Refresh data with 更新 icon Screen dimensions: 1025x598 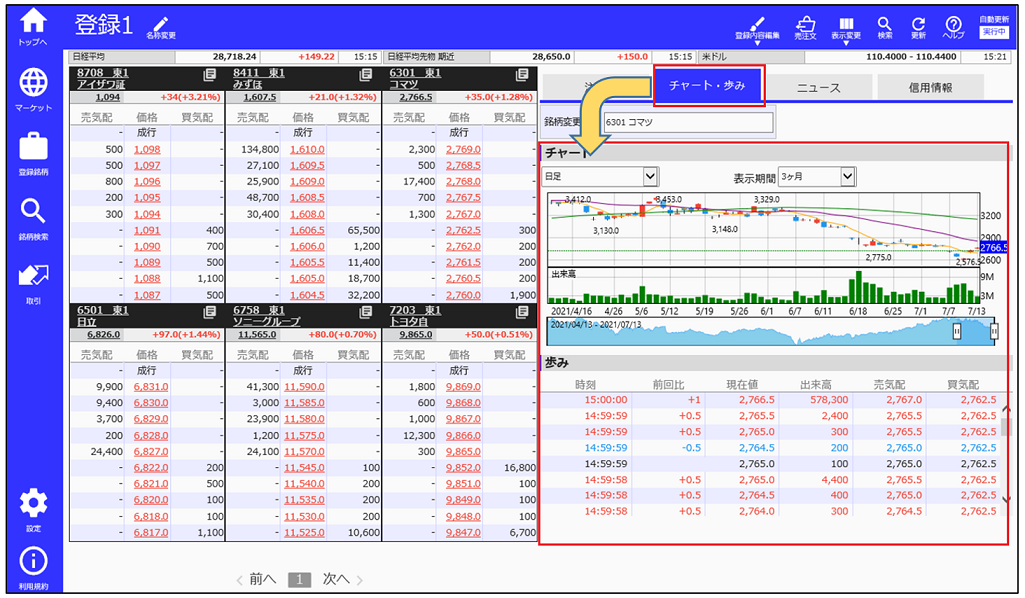918,26
